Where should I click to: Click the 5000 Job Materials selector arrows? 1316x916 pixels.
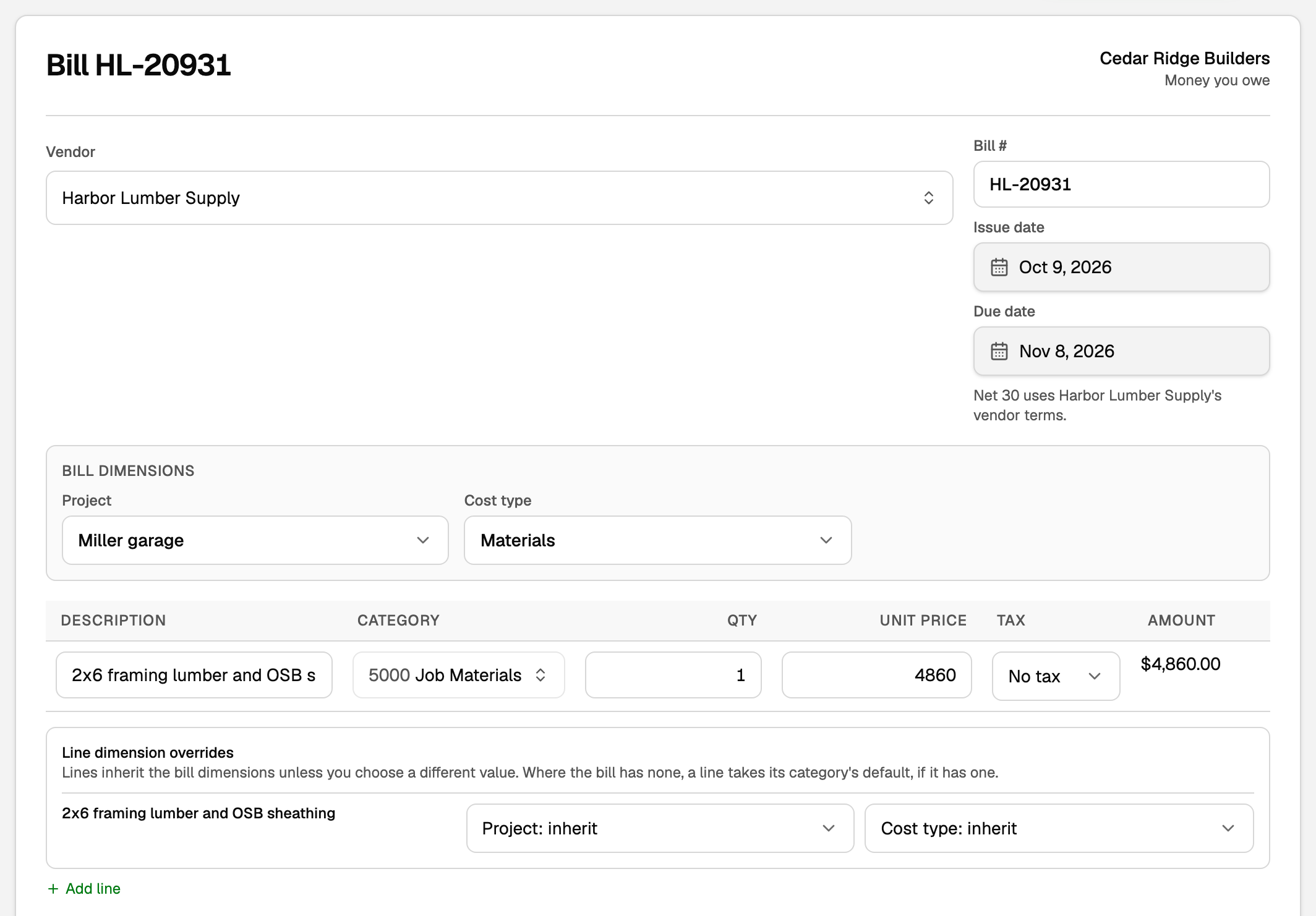pos(540,675)
